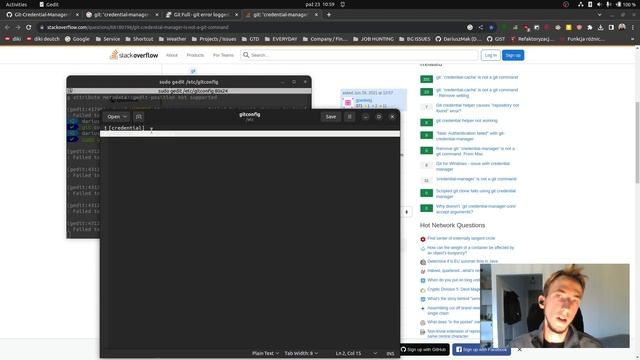
Task: Close the first Git-Credential-Manager tab
Action: 77,15
